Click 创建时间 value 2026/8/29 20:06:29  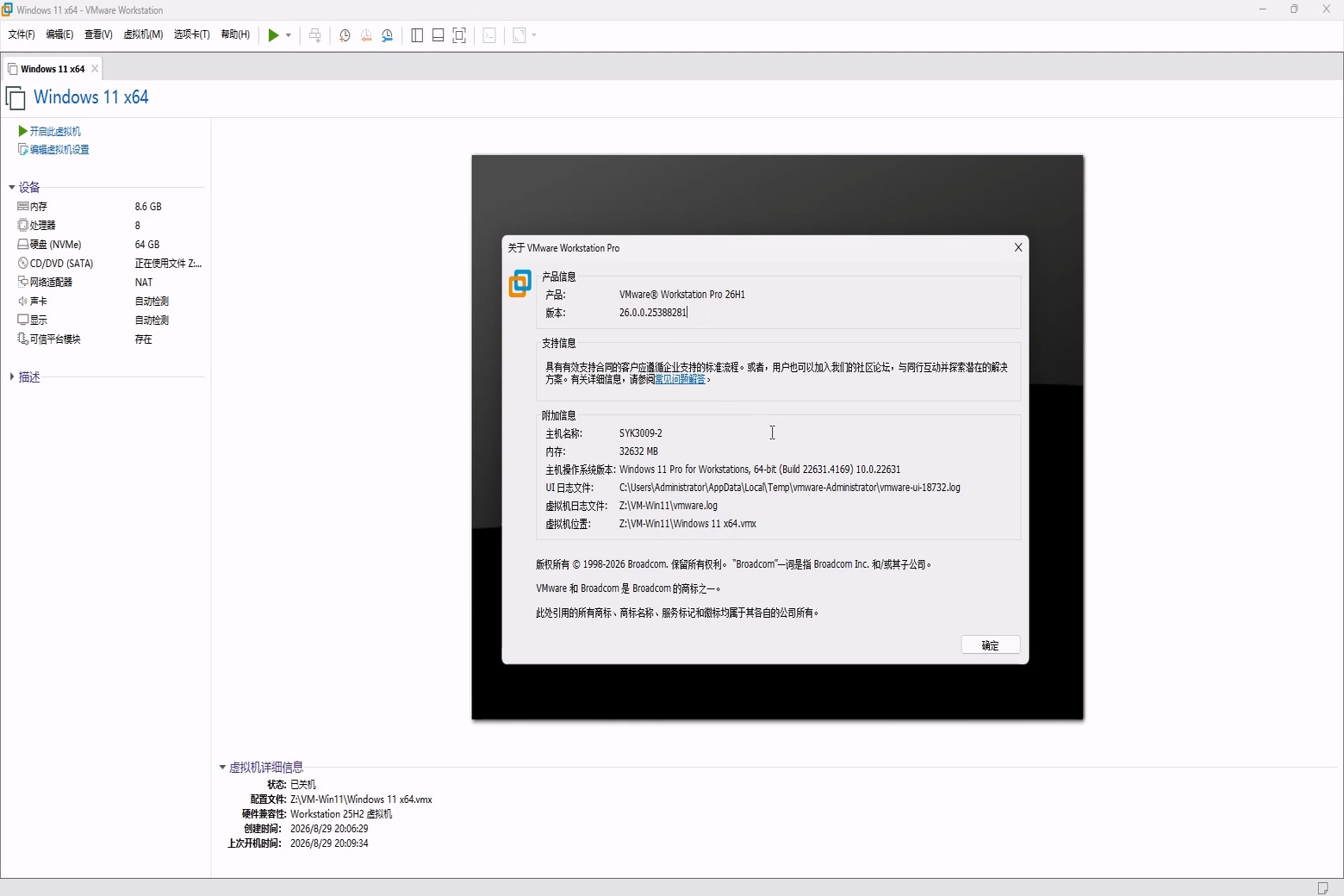point(329,829)
